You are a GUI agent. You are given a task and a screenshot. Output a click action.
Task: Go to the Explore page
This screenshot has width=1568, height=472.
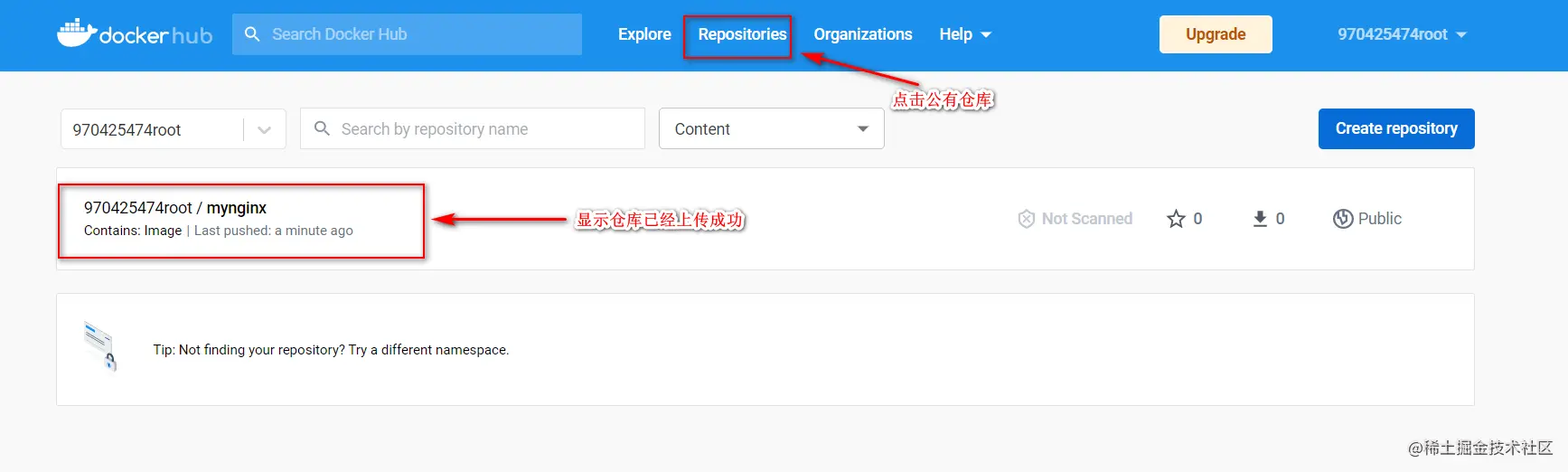644,34
